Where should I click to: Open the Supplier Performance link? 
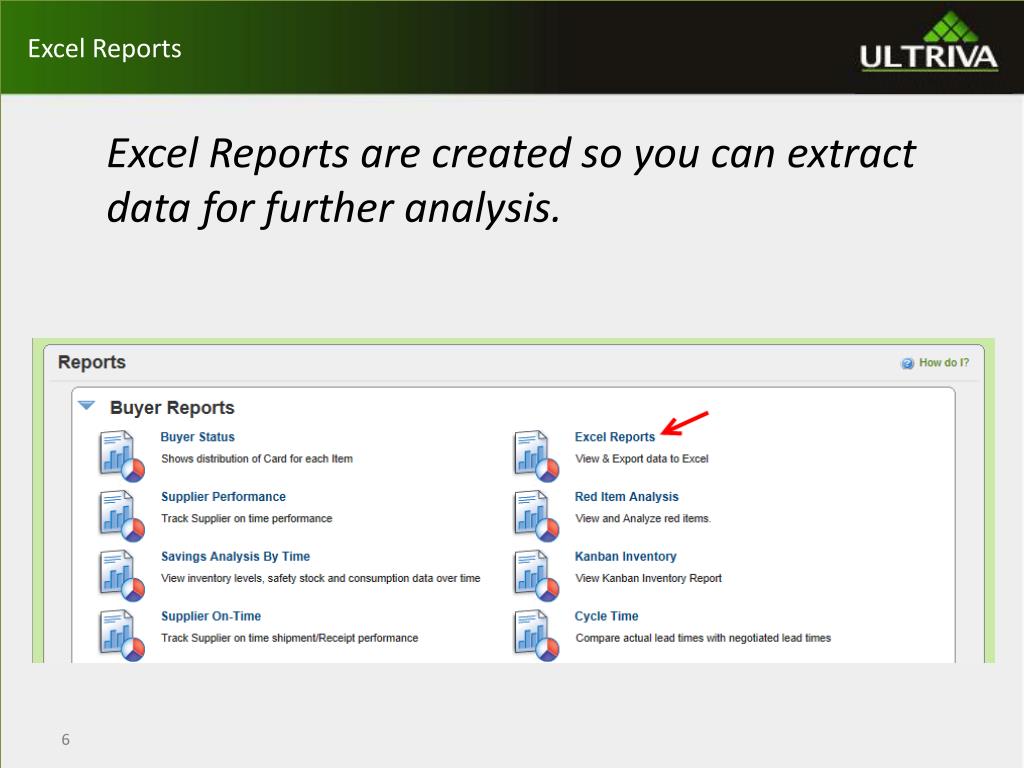(x=223, y=496)
